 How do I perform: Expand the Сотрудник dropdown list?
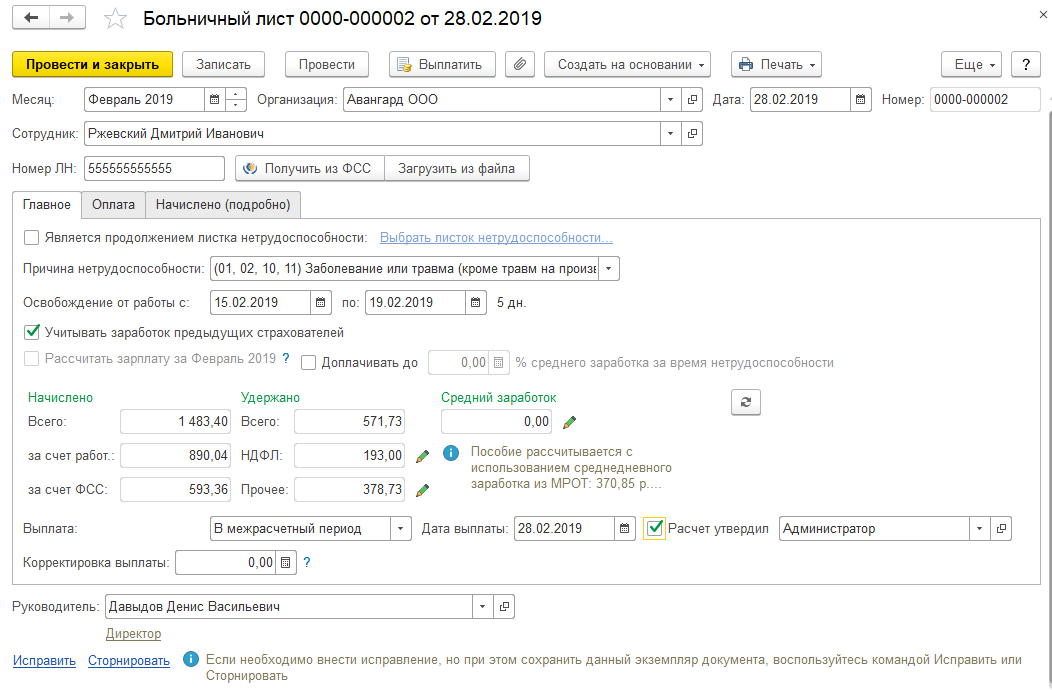(670, 134)
